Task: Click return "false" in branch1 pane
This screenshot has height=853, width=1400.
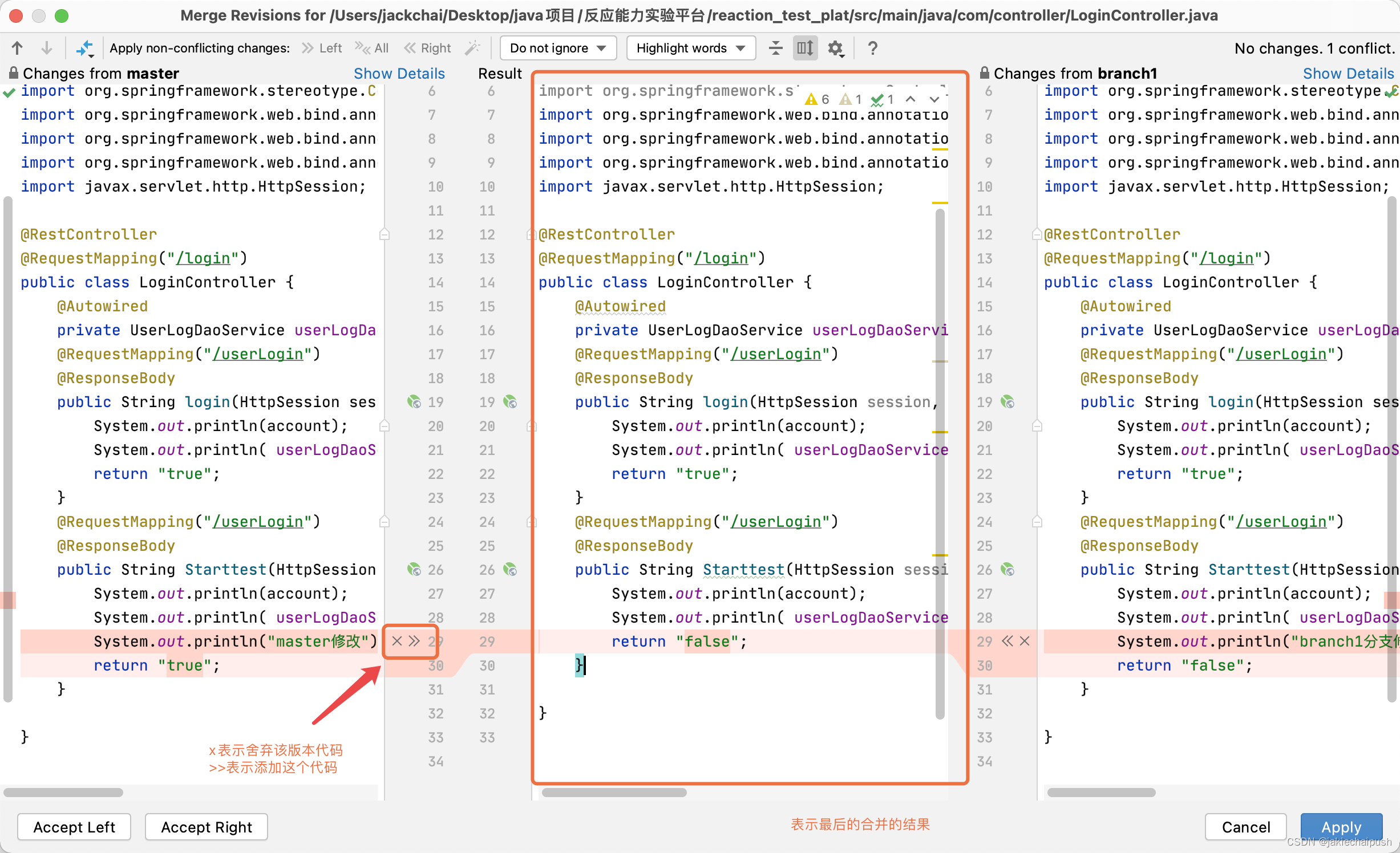Action: tap(1185, 665)
